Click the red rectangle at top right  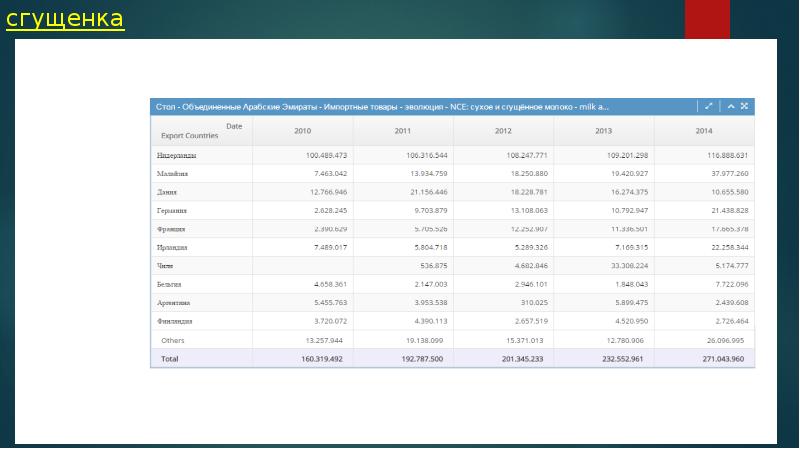point(707,19)
